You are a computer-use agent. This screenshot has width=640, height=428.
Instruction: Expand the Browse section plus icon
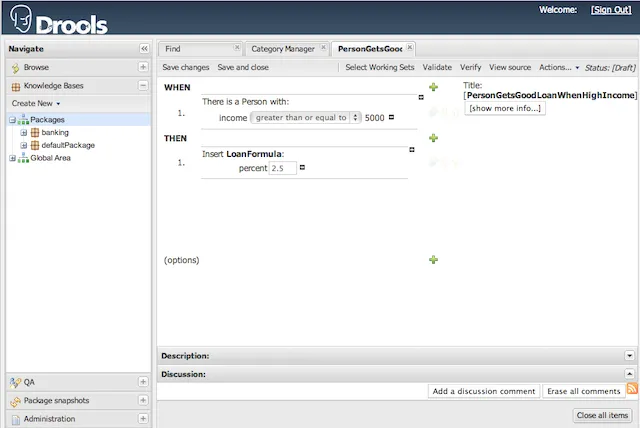[143, 67]
